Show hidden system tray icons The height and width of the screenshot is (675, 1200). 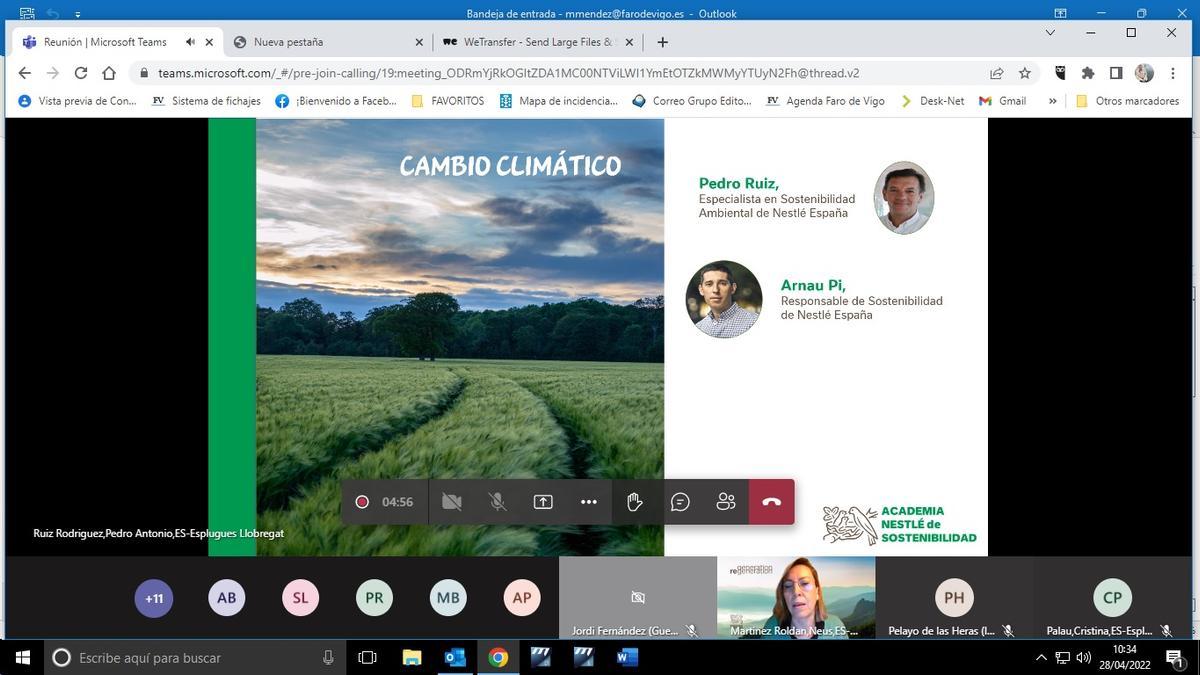pyautogui.click(x=1041, y=658)
